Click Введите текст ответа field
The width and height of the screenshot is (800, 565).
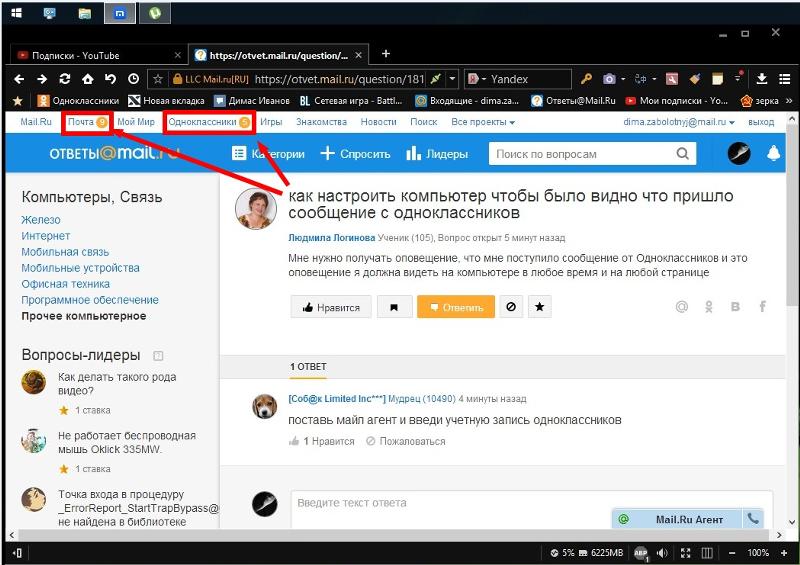tap(532, 508)
